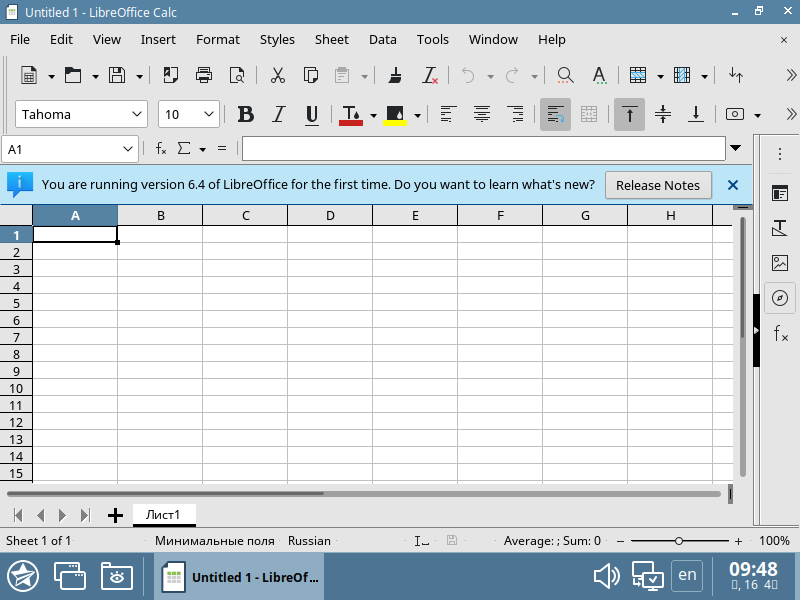Open the Data menu
This screenshot has width=800, height=600.
382,39
